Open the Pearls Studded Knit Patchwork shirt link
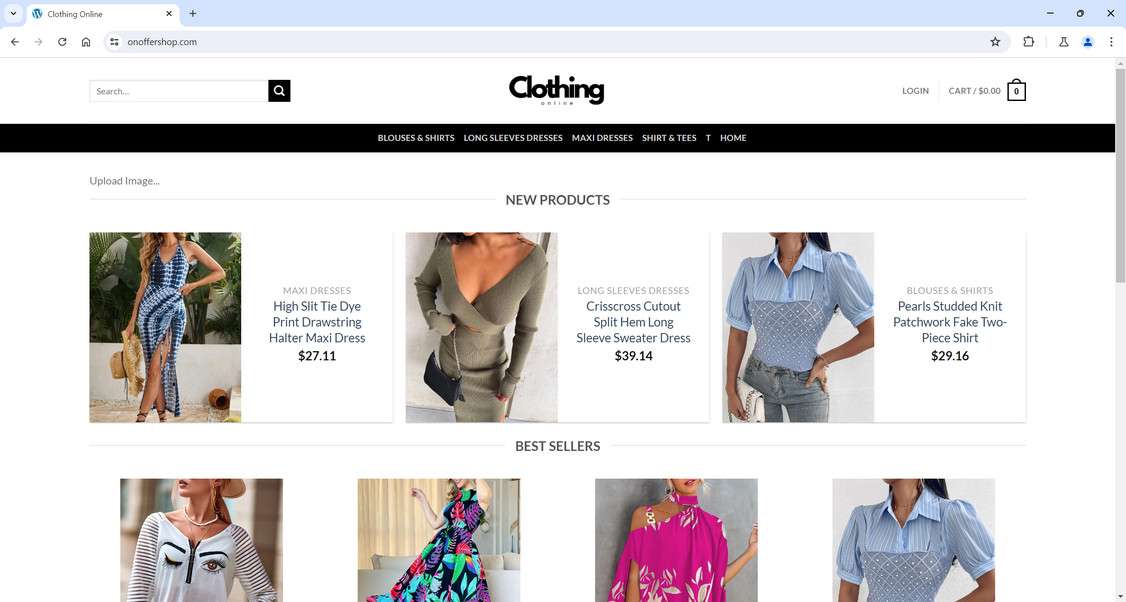The width and height of the screenshot is (1126, 602). click(x=949, y=322)
